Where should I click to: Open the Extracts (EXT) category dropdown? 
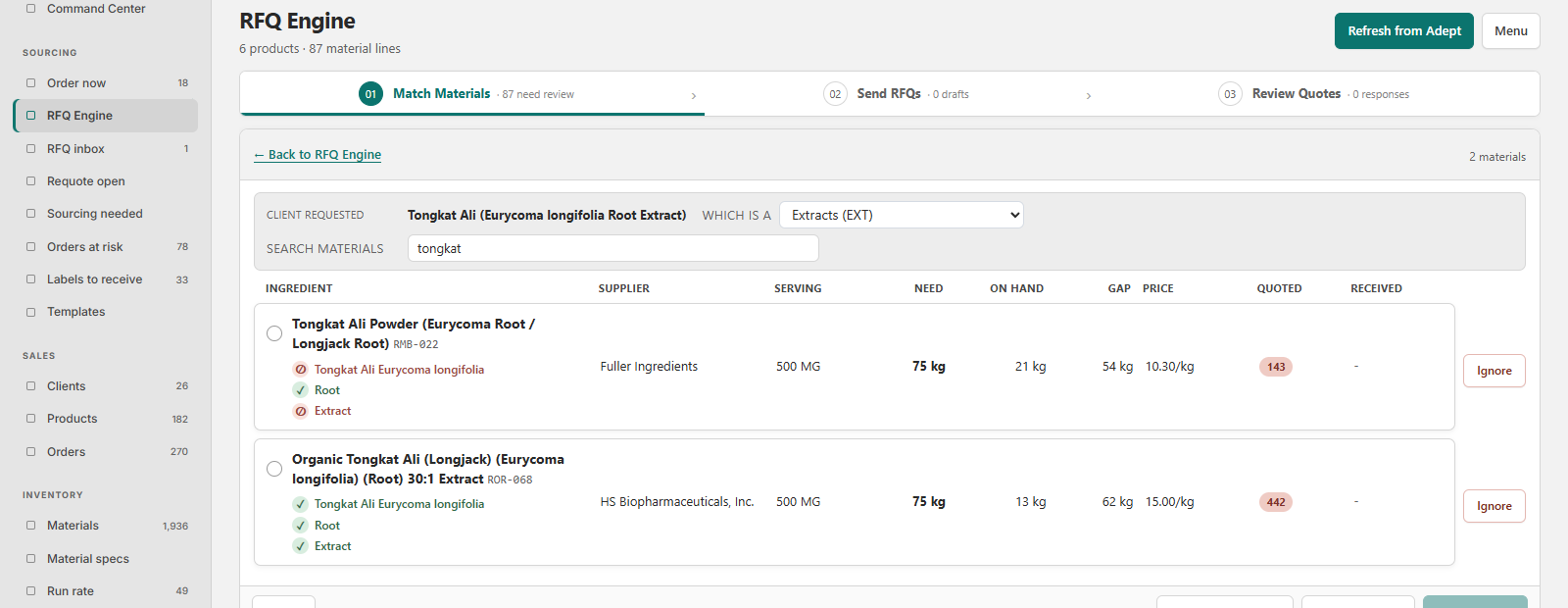tap(902, 215)
